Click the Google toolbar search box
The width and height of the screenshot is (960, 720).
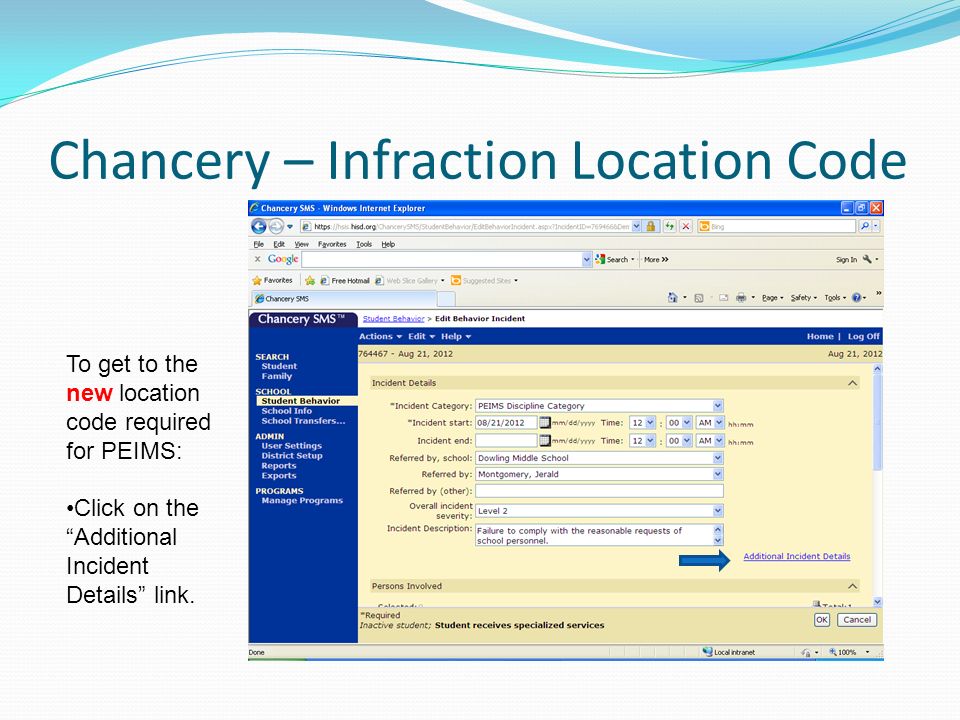tap(442, 260)
